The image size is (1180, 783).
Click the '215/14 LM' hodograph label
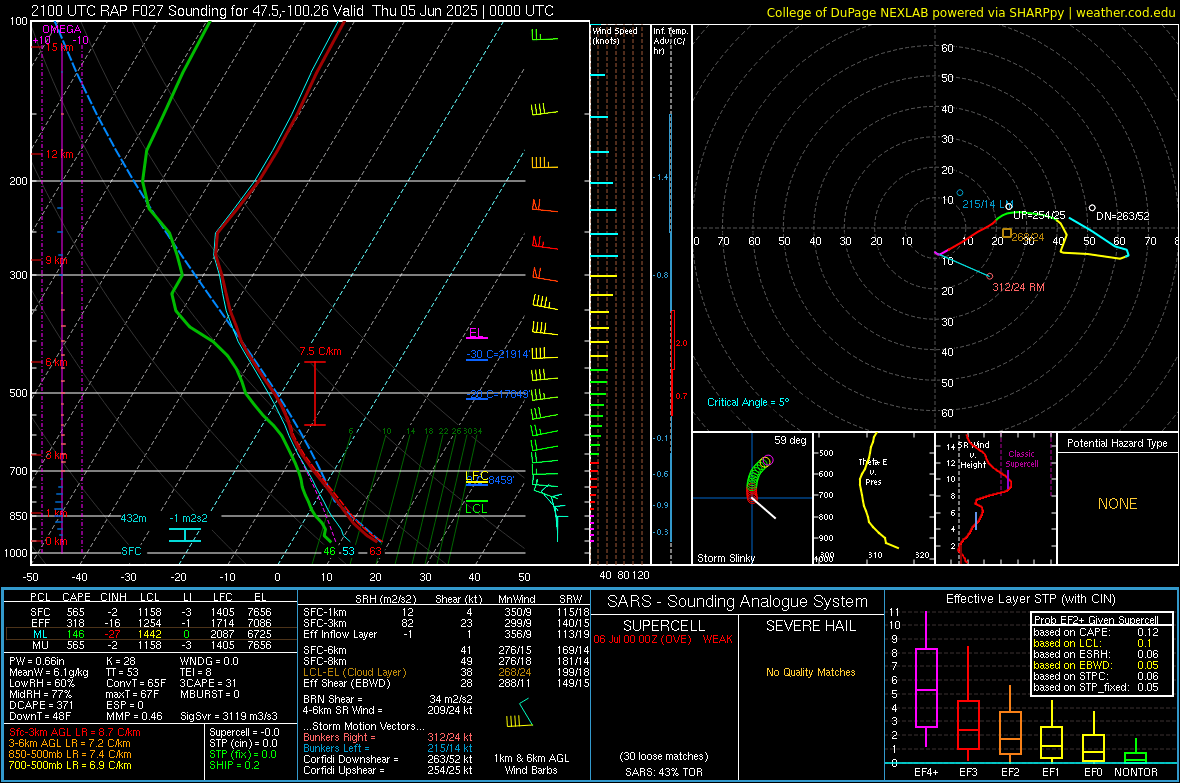point(987,204)
